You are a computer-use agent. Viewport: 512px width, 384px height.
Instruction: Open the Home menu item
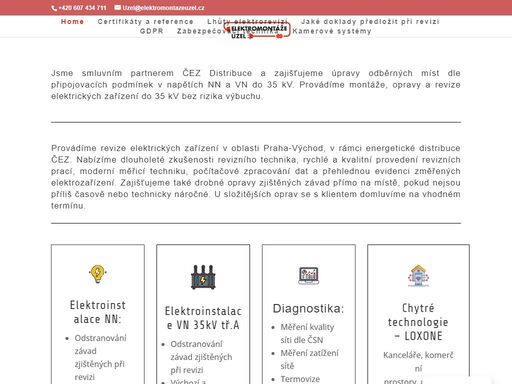(x=72, y=22)
